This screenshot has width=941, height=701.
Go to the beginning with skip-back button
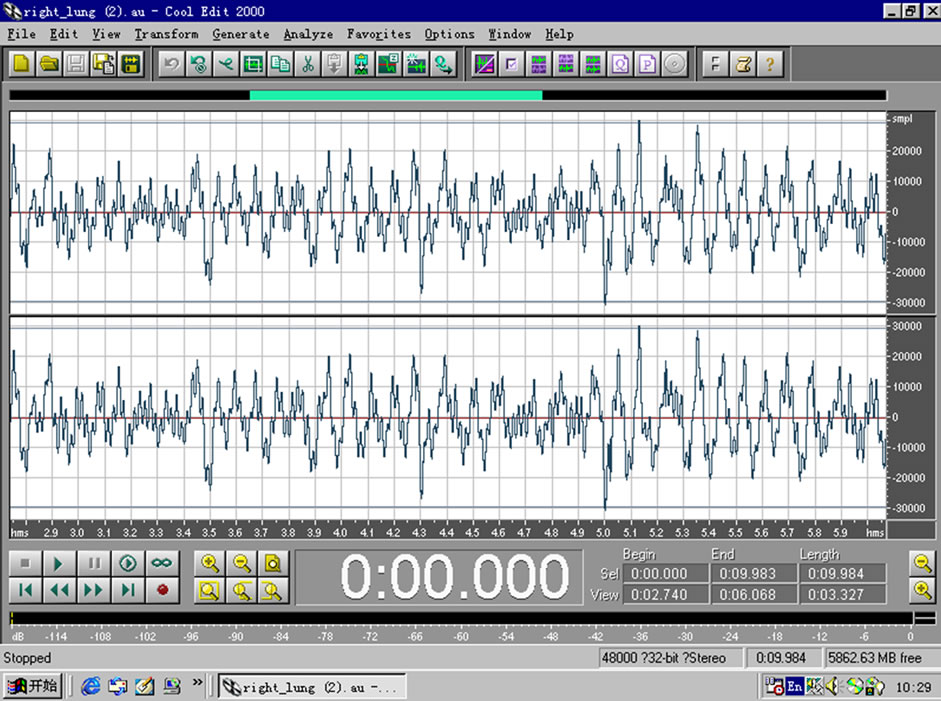click(x=25, y=590)
